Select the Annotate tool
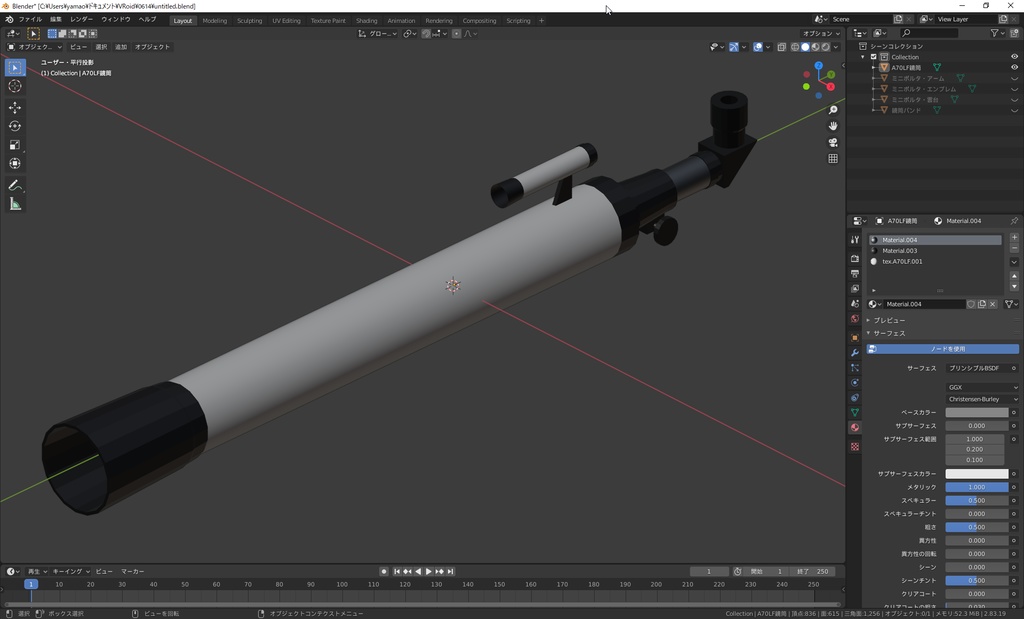 pyautogui.click(x=15, y=185)
